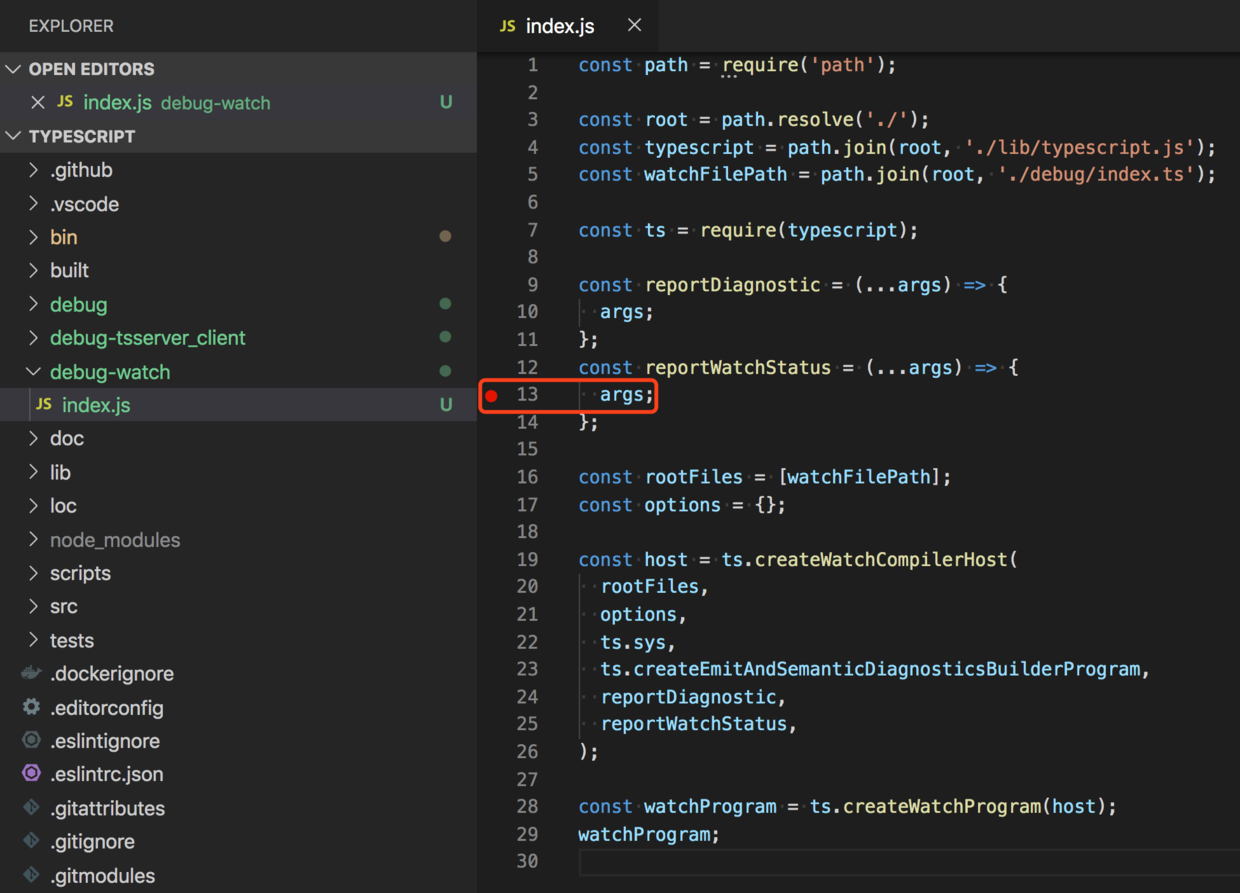Click the gear icon next to .editorconfig
1240x893 pixels.
31,707
